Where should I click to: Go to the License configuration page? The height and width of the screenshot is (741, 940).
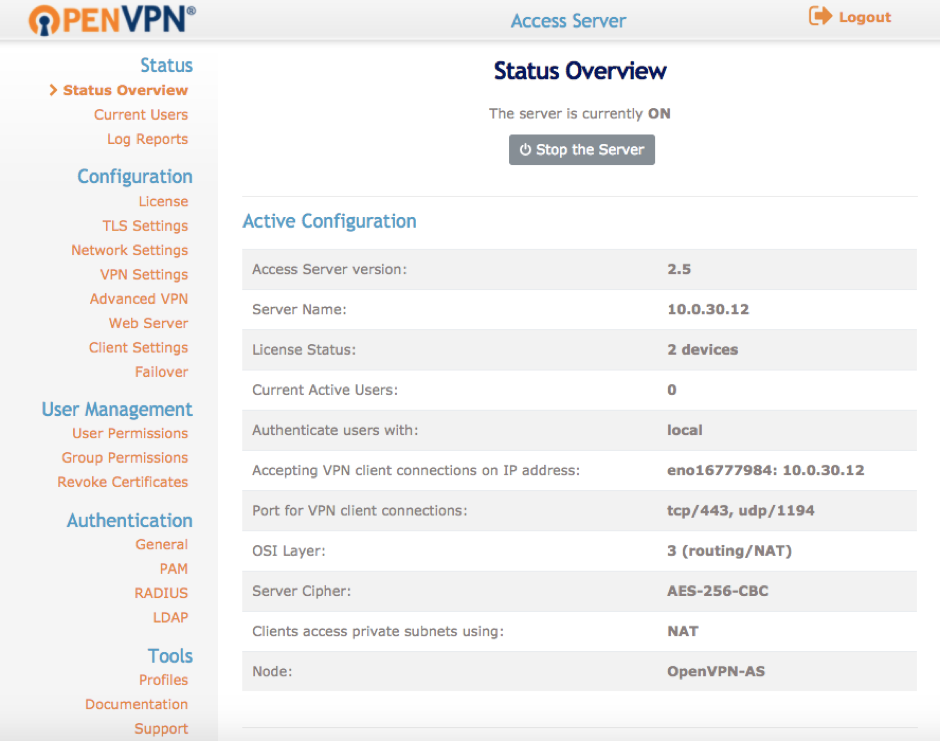click(x=163, y=201)
